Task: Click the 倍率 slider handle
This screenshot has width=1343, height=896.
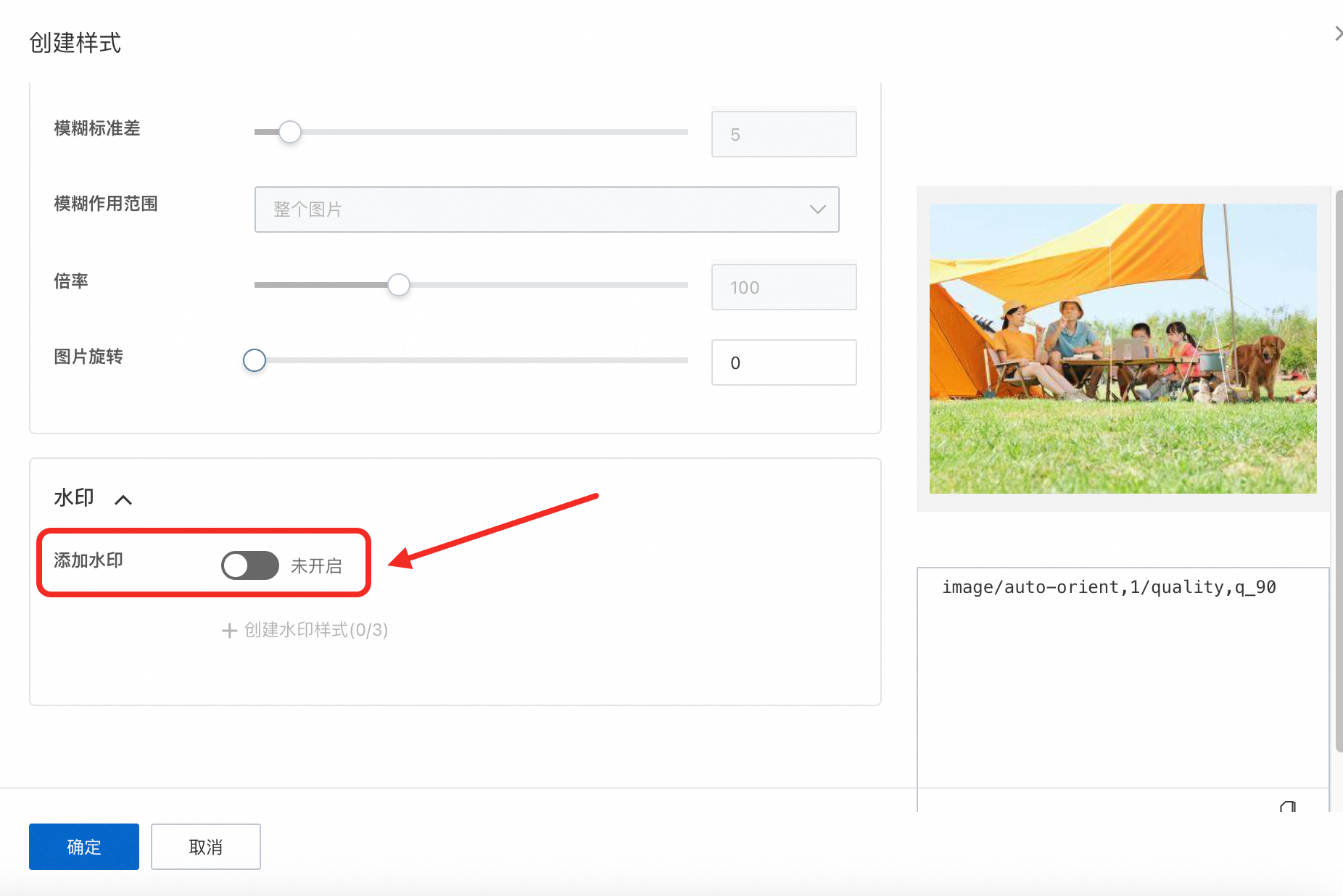Action: 399,285
